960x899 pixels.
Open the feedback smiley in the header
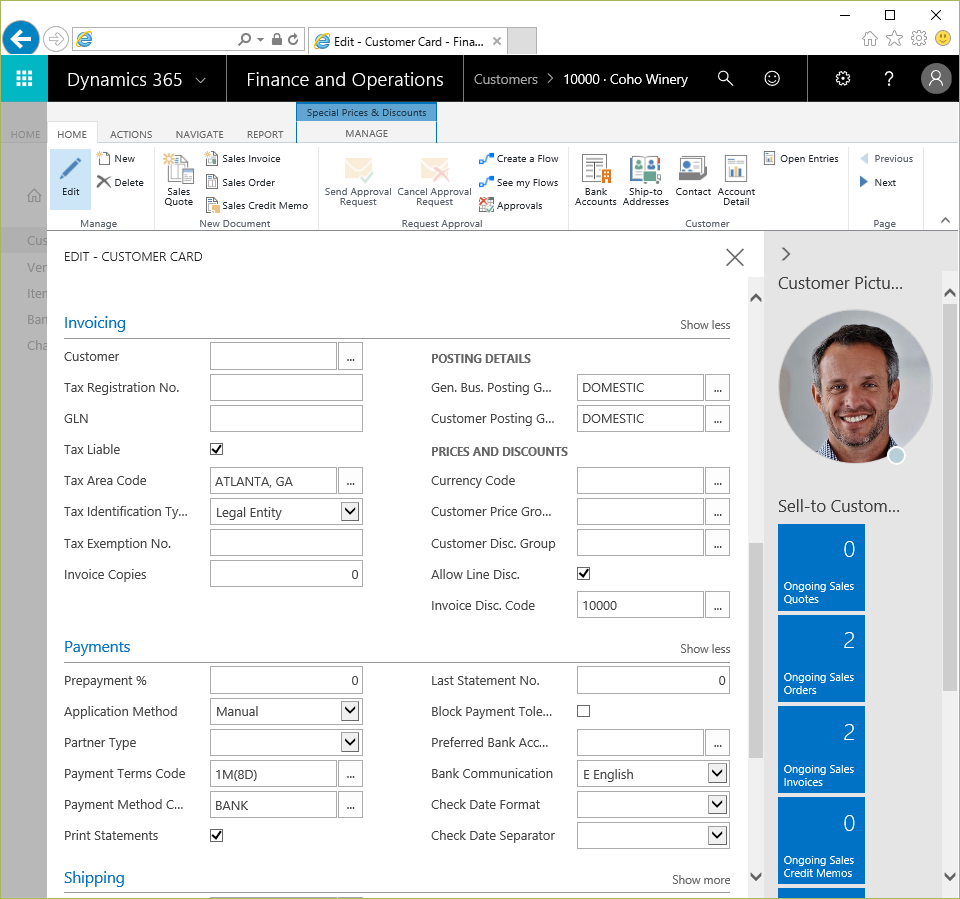pos(772,78)
